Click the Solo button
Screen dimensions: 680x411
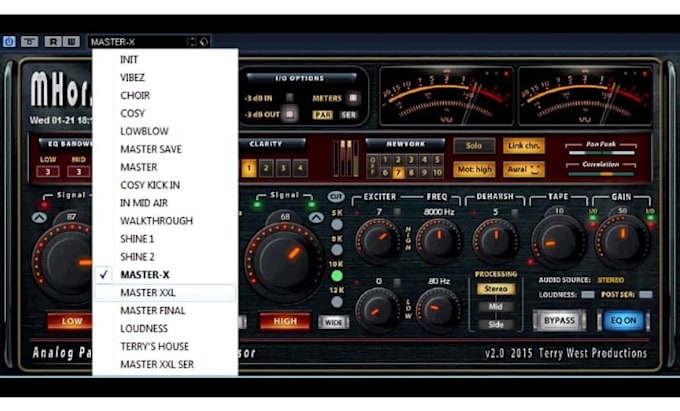pyautogui.click(x=474, y=146)
